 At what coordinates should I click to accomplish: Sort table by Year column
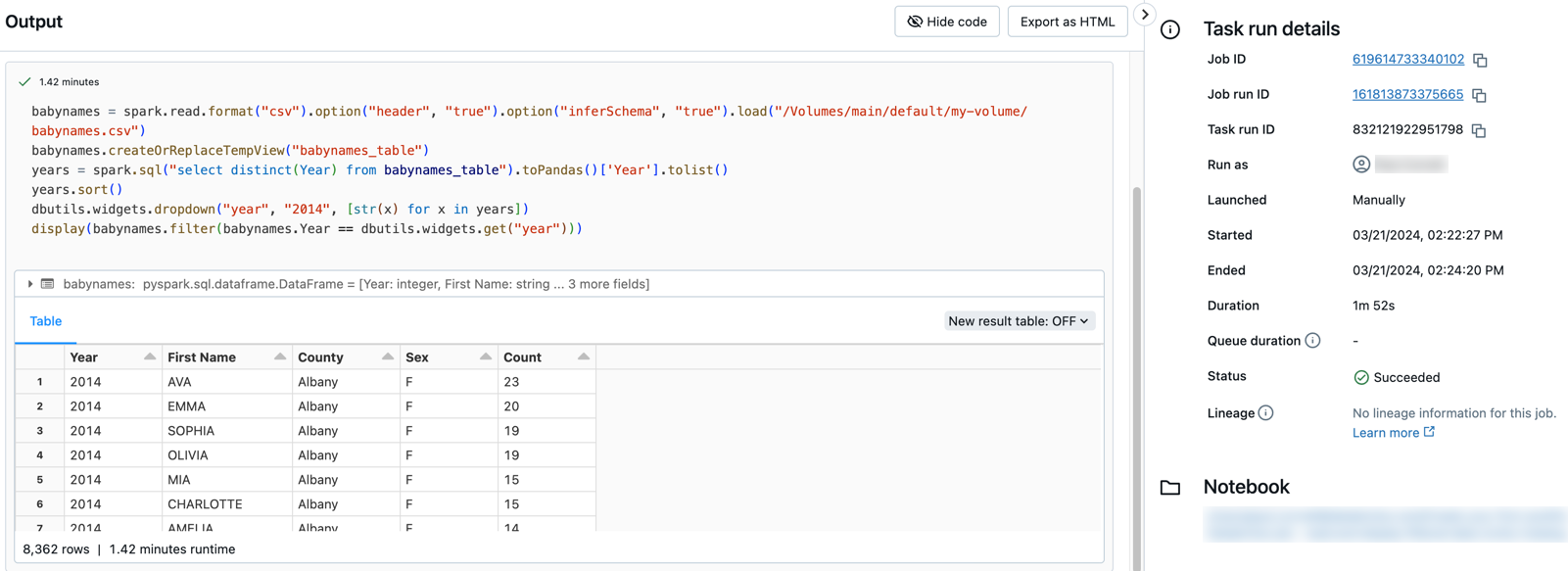point(149,357)
